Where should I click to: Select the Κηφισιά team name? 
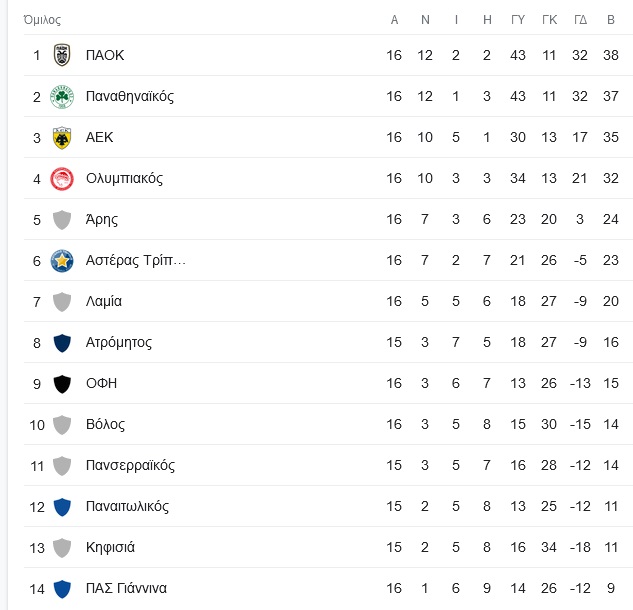[110, 547]
